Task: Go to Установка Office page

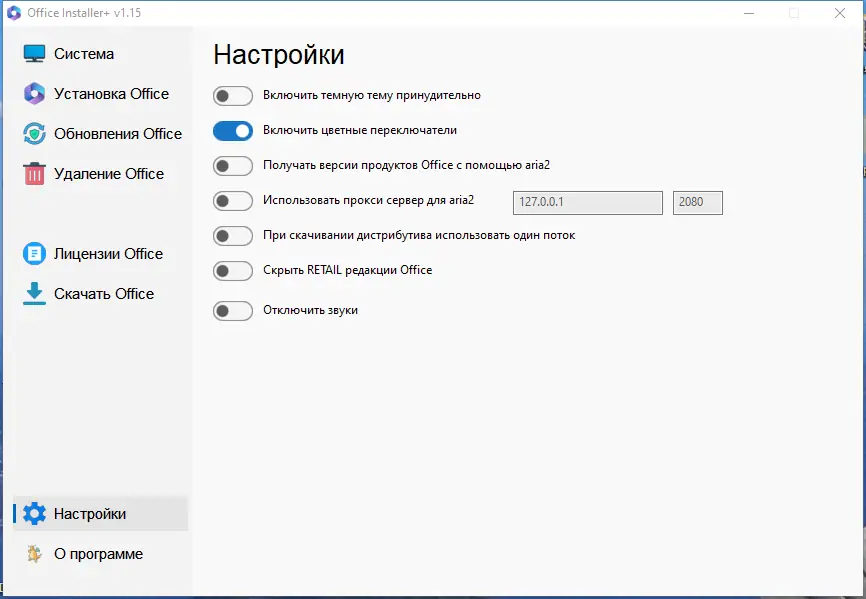Action: tap(101, 94)
